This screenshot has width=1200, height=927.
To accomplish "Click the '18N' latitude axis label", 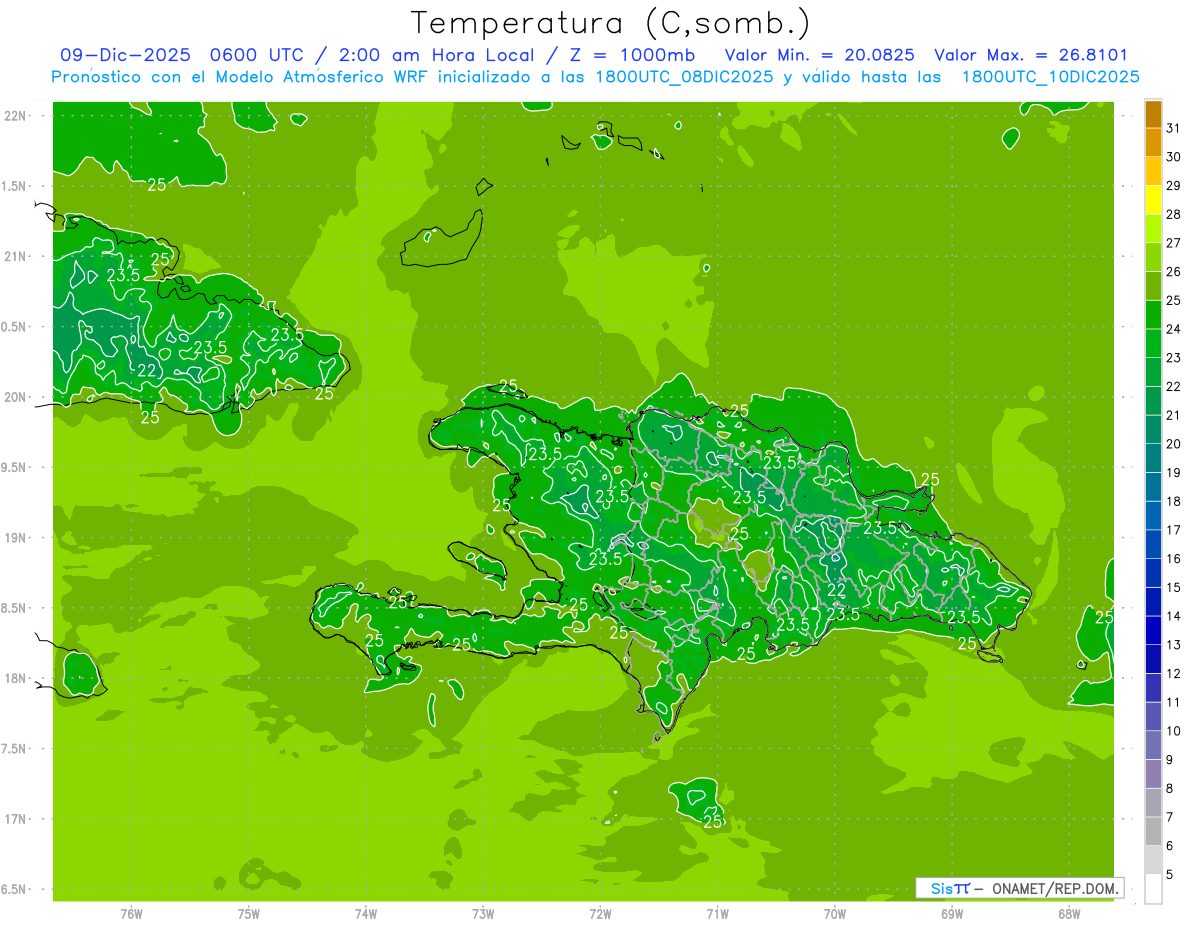I will click(15, 678).
